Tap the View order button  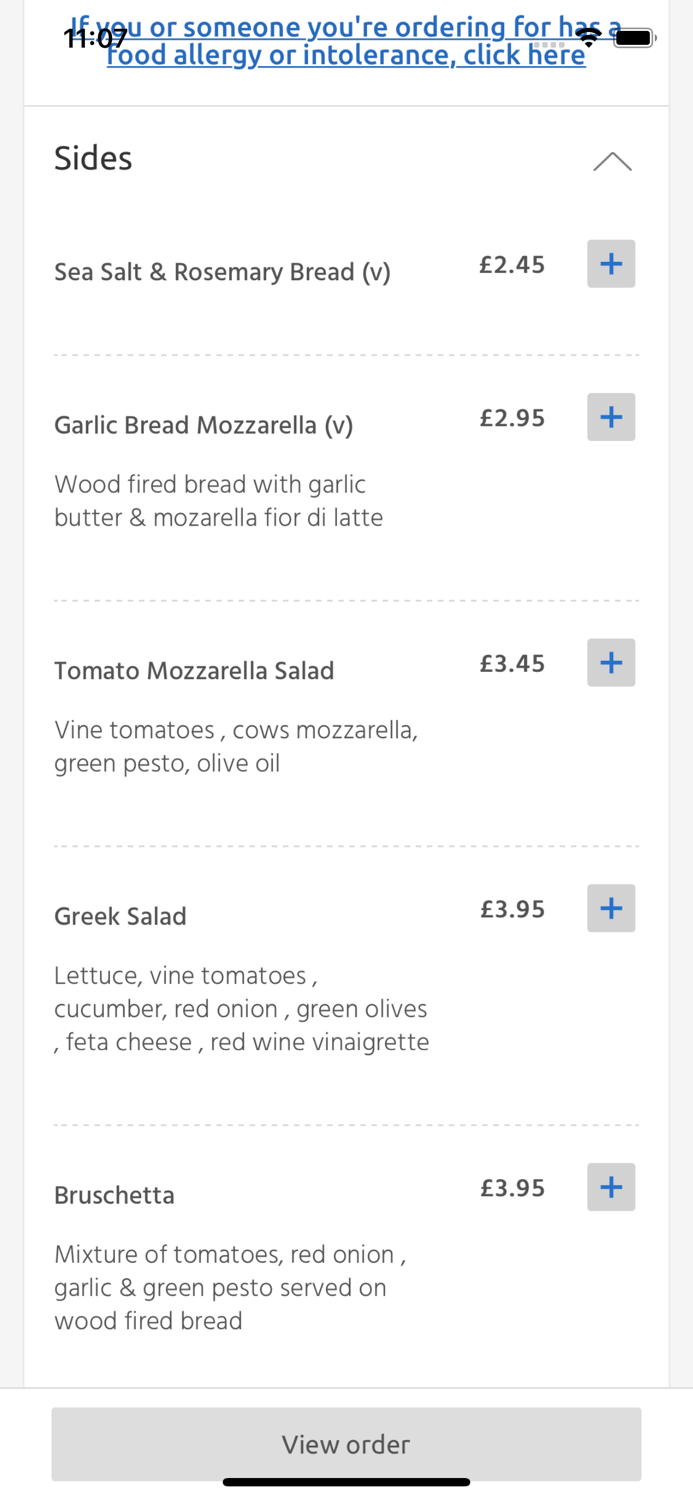pyautogui.click(x=346, y=1444)
